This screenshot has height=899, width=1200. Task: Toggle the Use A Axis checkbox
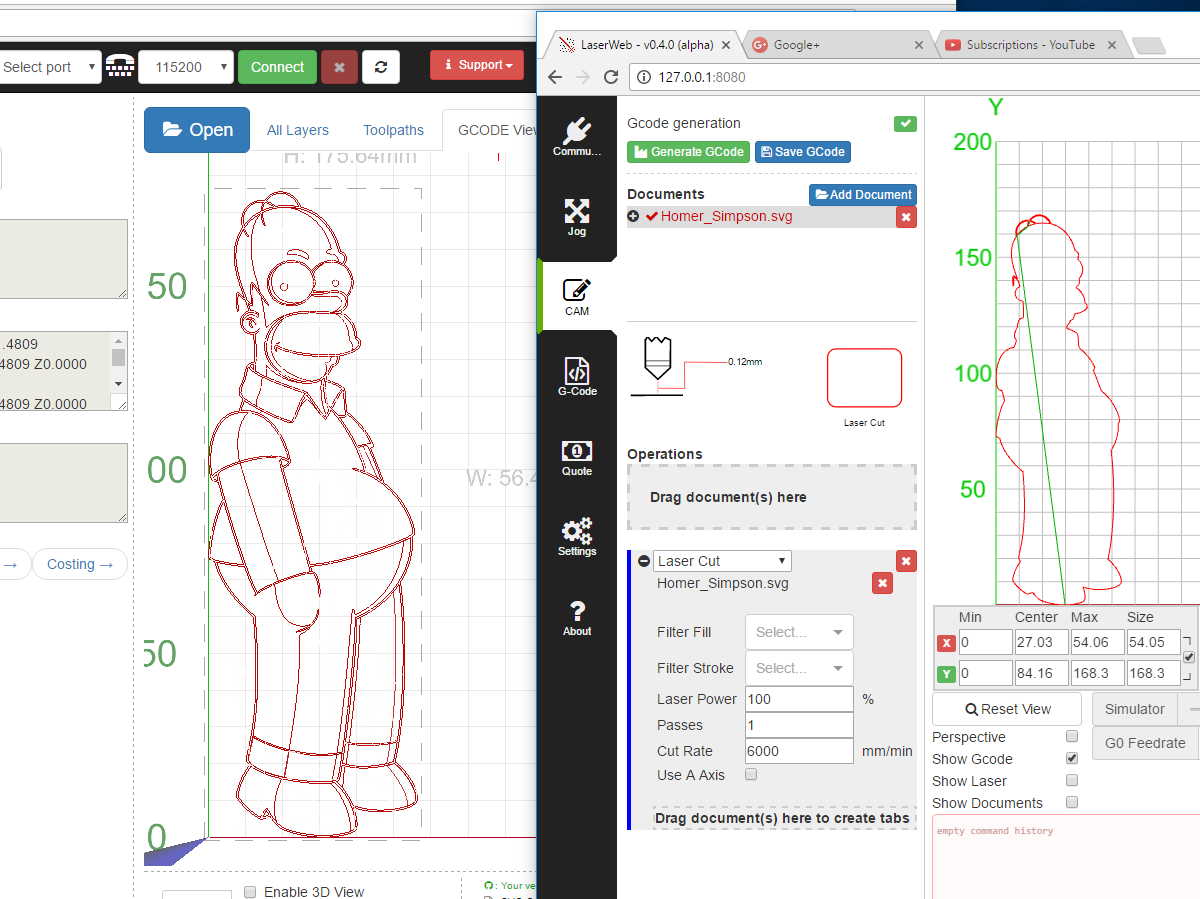[751, 775]
